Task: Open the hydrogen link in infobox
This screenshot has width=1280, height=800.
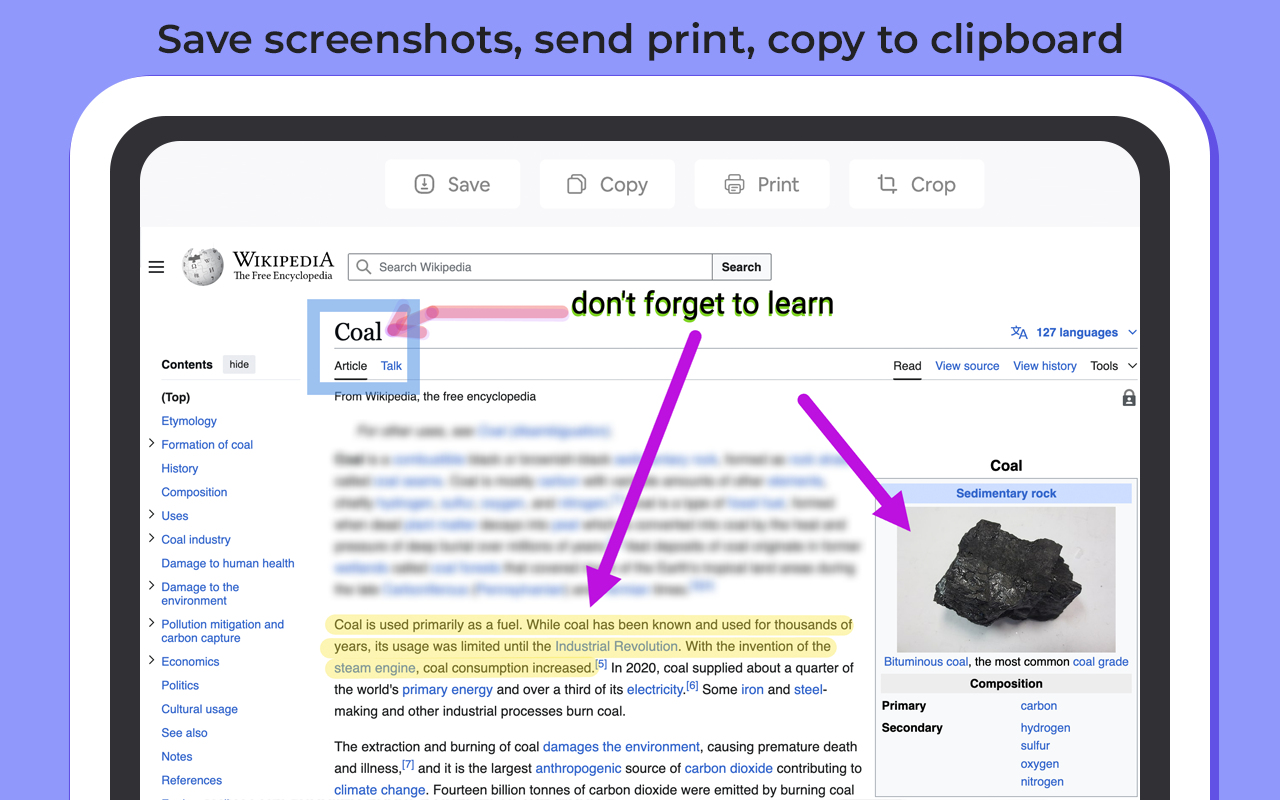Action: pos(1045,728)
